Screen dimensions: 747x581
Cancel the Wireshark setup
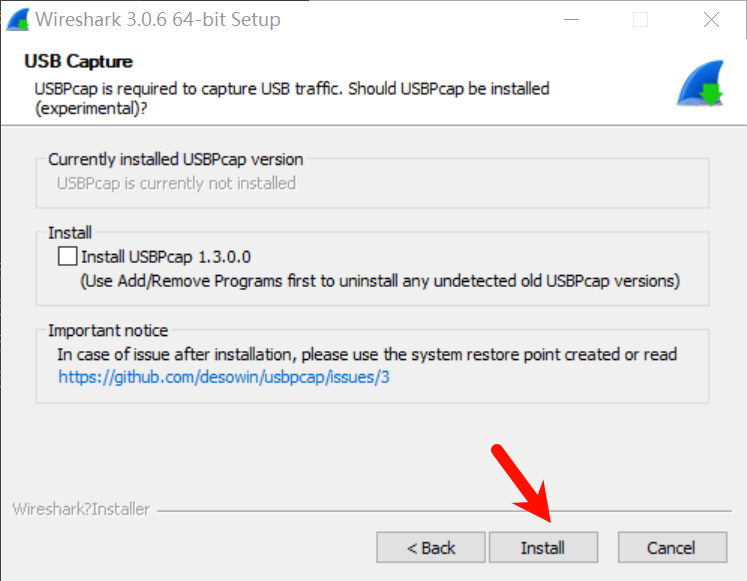[x=671, y=547]
